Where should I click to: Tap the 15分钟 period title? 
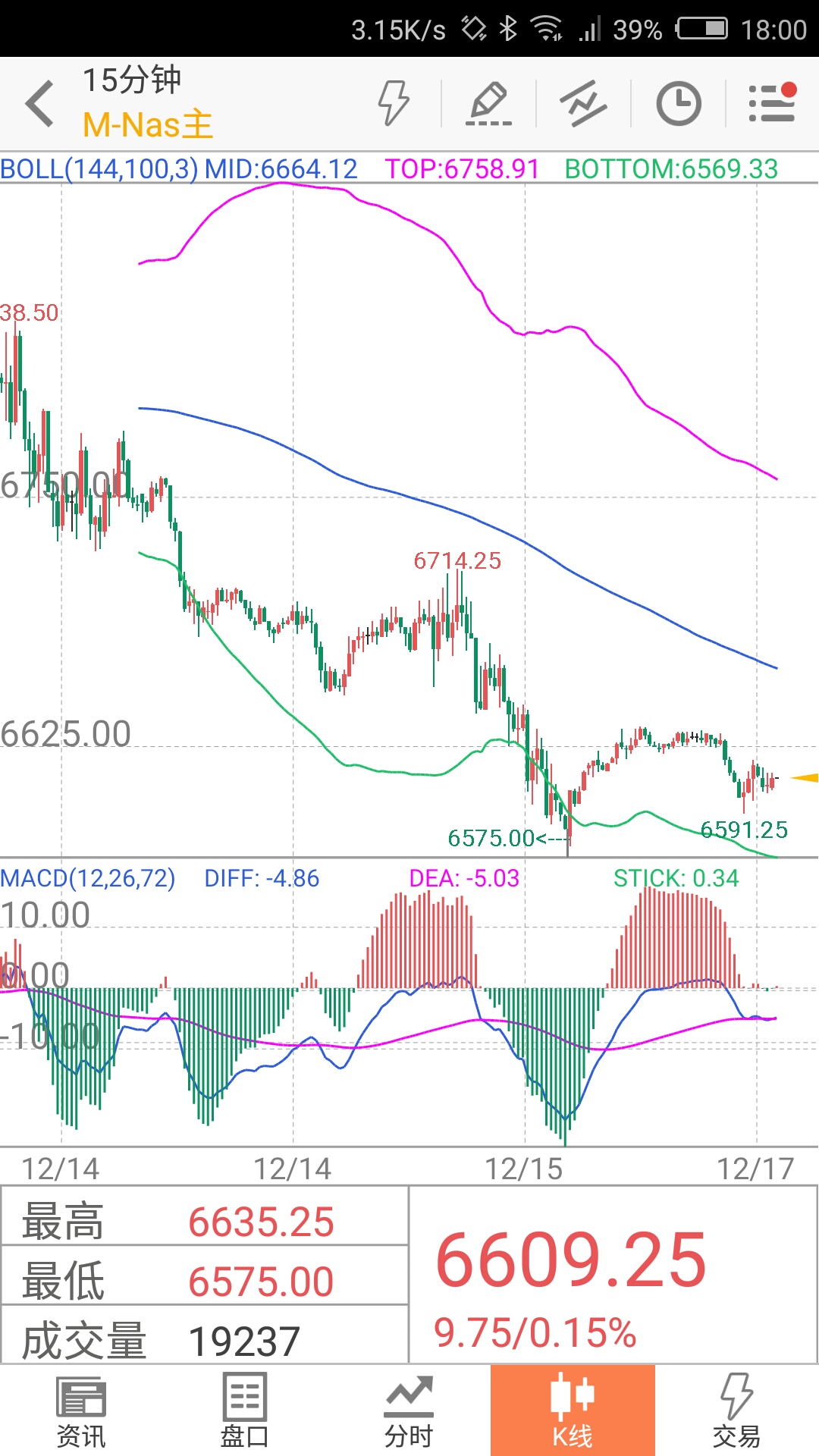point(132,80)
